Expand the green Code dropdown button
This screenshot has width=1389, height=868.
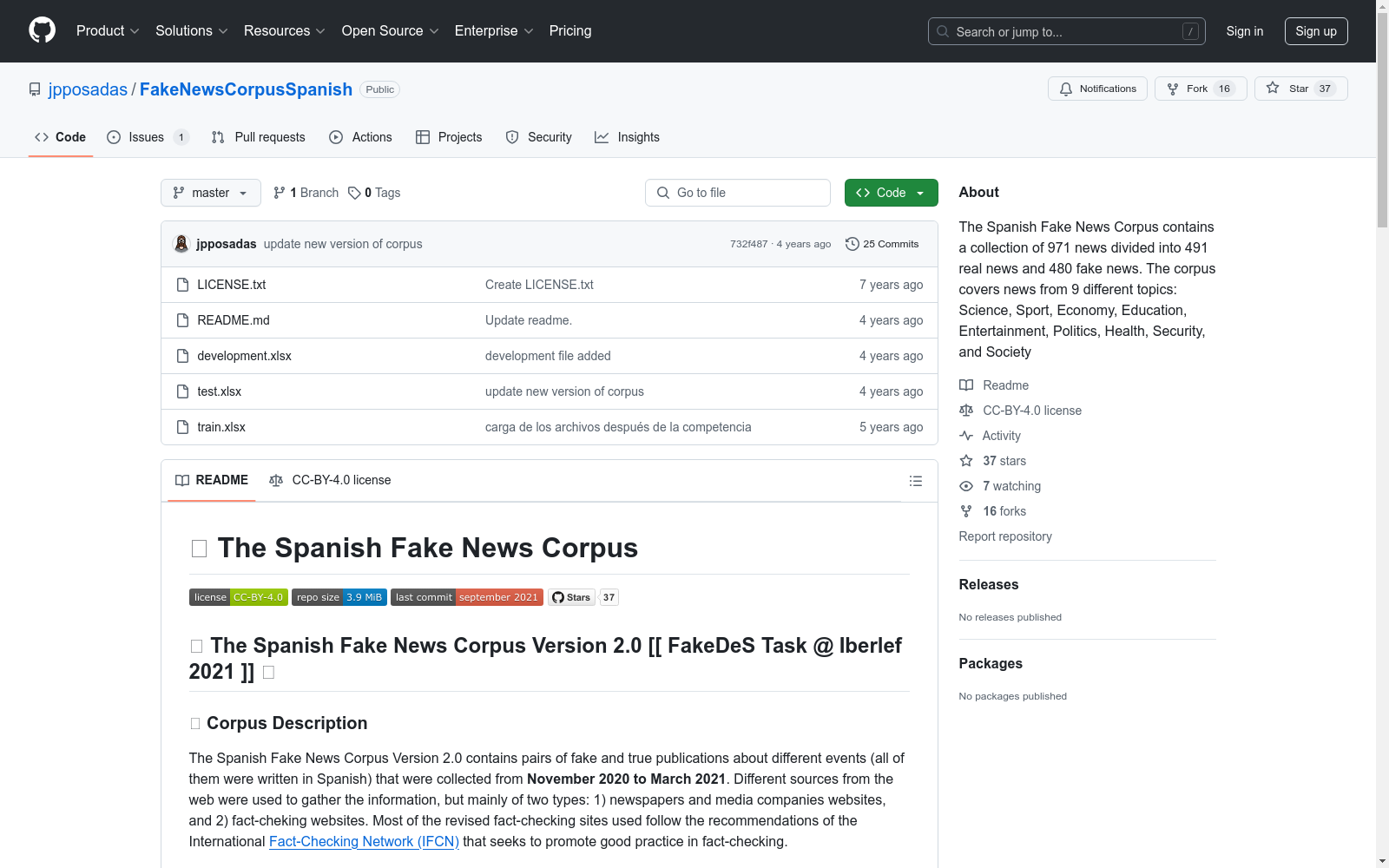point(891,193)
